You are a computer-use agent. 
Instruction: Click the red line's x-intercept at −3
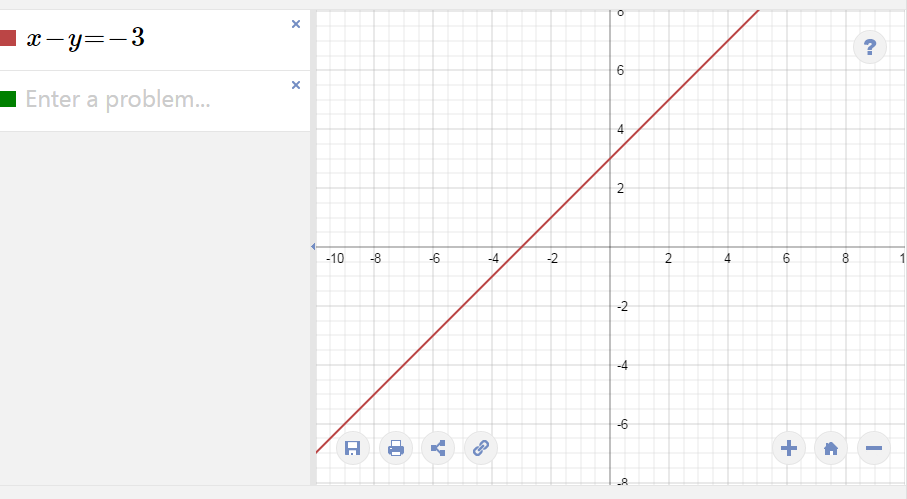521,247
